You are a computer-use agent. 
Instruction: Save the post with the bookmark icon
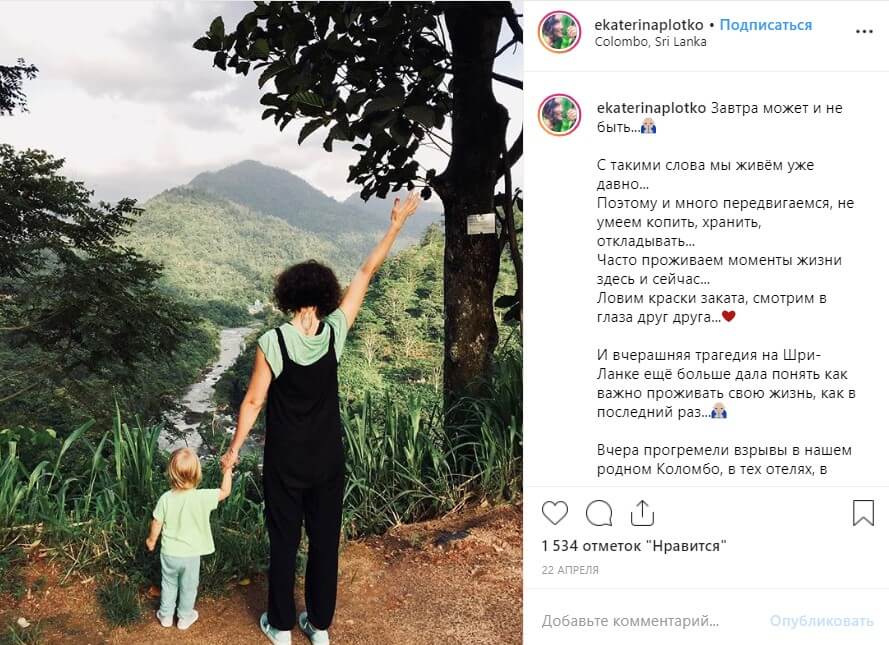pyautogui.click(x=863, y=513)
